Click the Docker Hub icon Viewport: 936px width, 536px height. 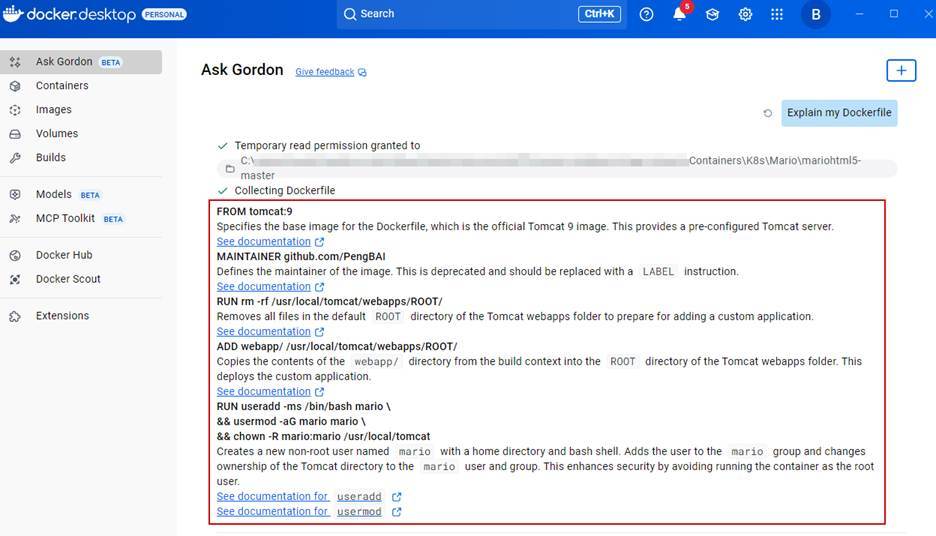point(15,255)
